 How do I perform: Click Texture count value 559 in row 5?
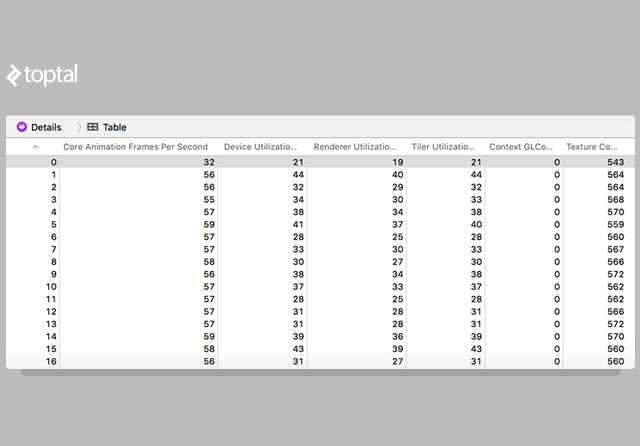click(x=616, y=224)
